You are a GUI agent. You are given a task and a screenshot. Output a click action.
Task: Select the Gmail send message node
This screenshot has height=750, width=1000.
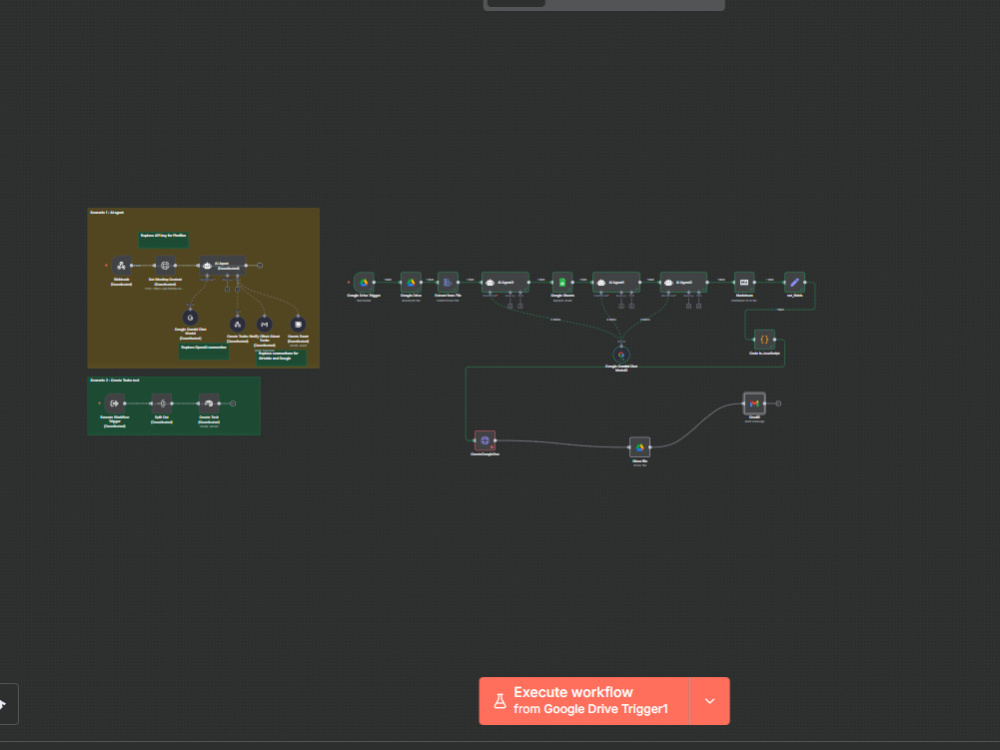[x=754, y=403]
